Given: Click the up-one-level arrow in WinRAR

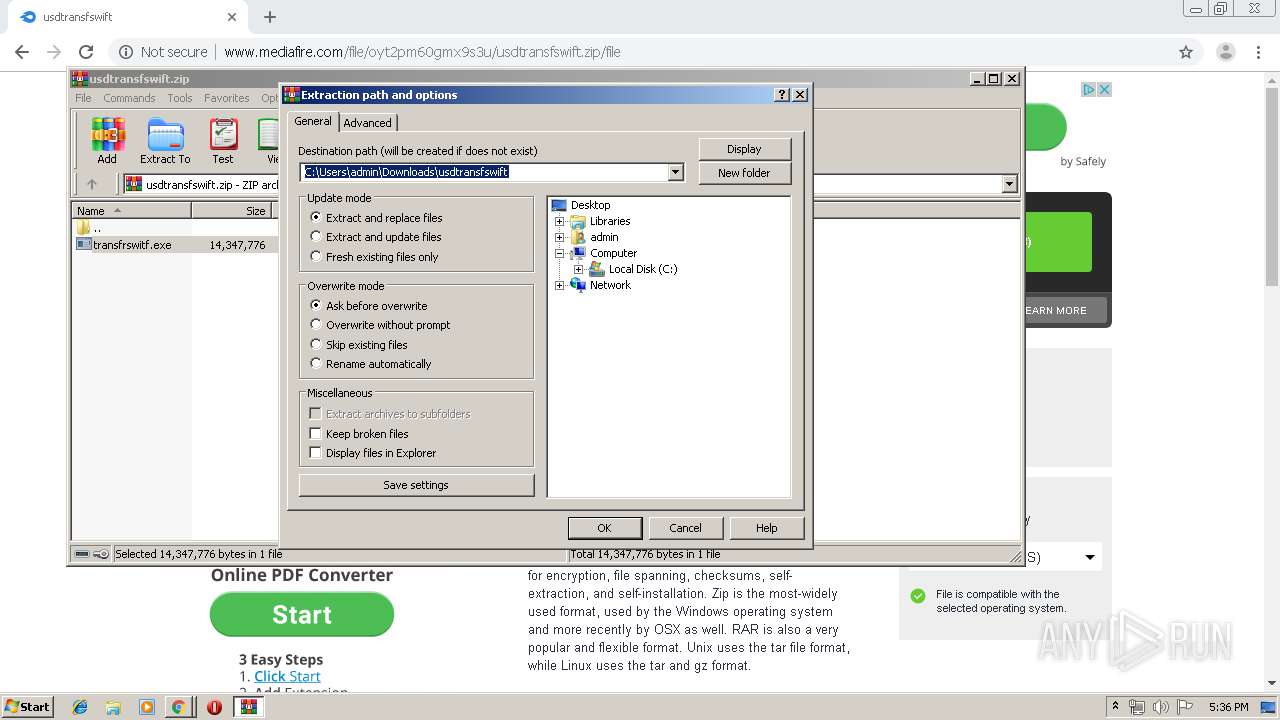Looking at the screenshot, I should tap(92, 184).
